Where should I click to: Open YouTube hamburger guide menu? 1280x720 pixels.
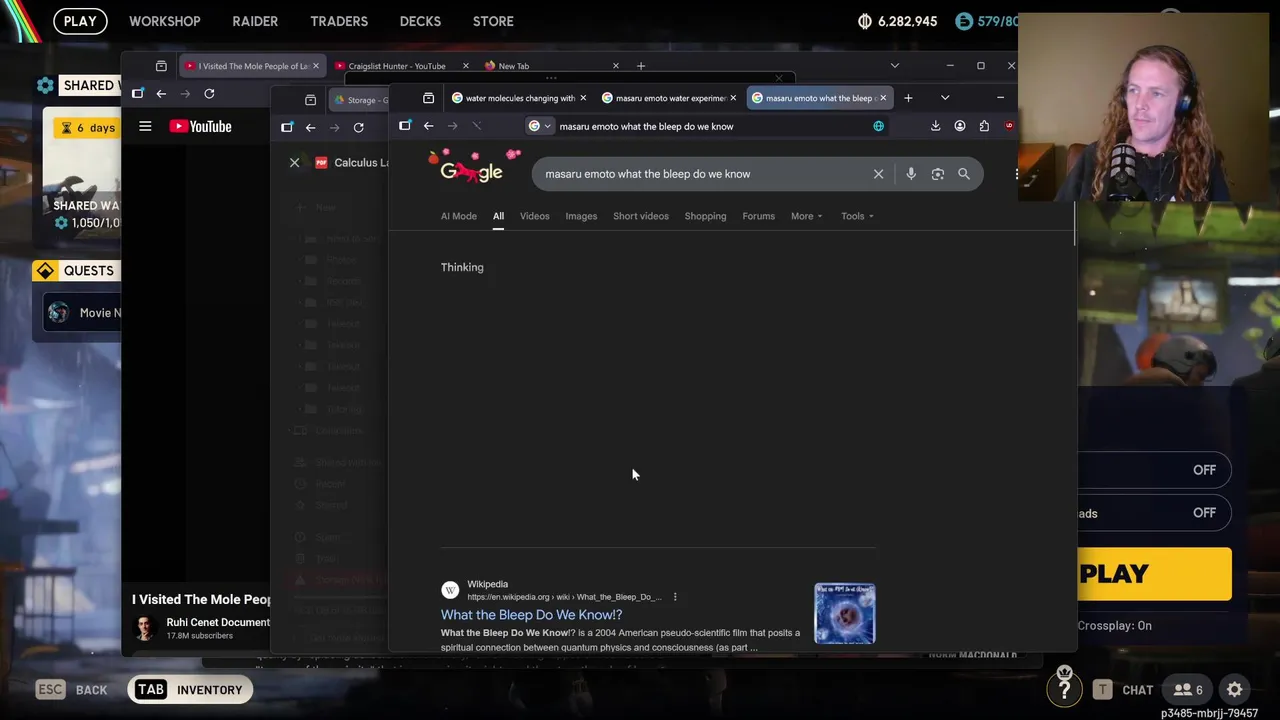coord(145,126)
